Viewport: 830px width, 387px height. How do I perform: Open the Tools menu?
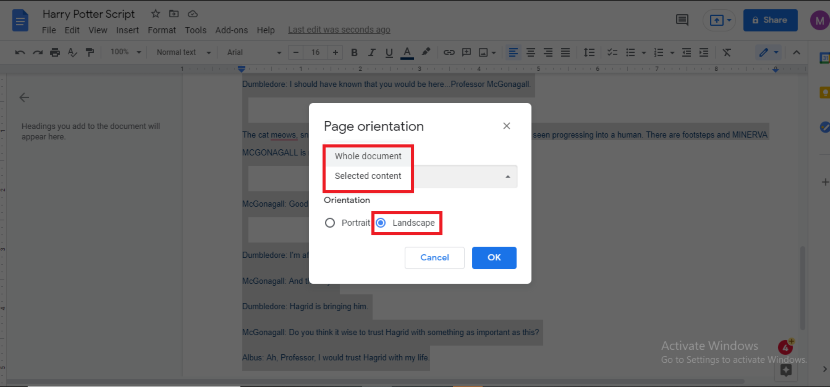coord(195,30)
